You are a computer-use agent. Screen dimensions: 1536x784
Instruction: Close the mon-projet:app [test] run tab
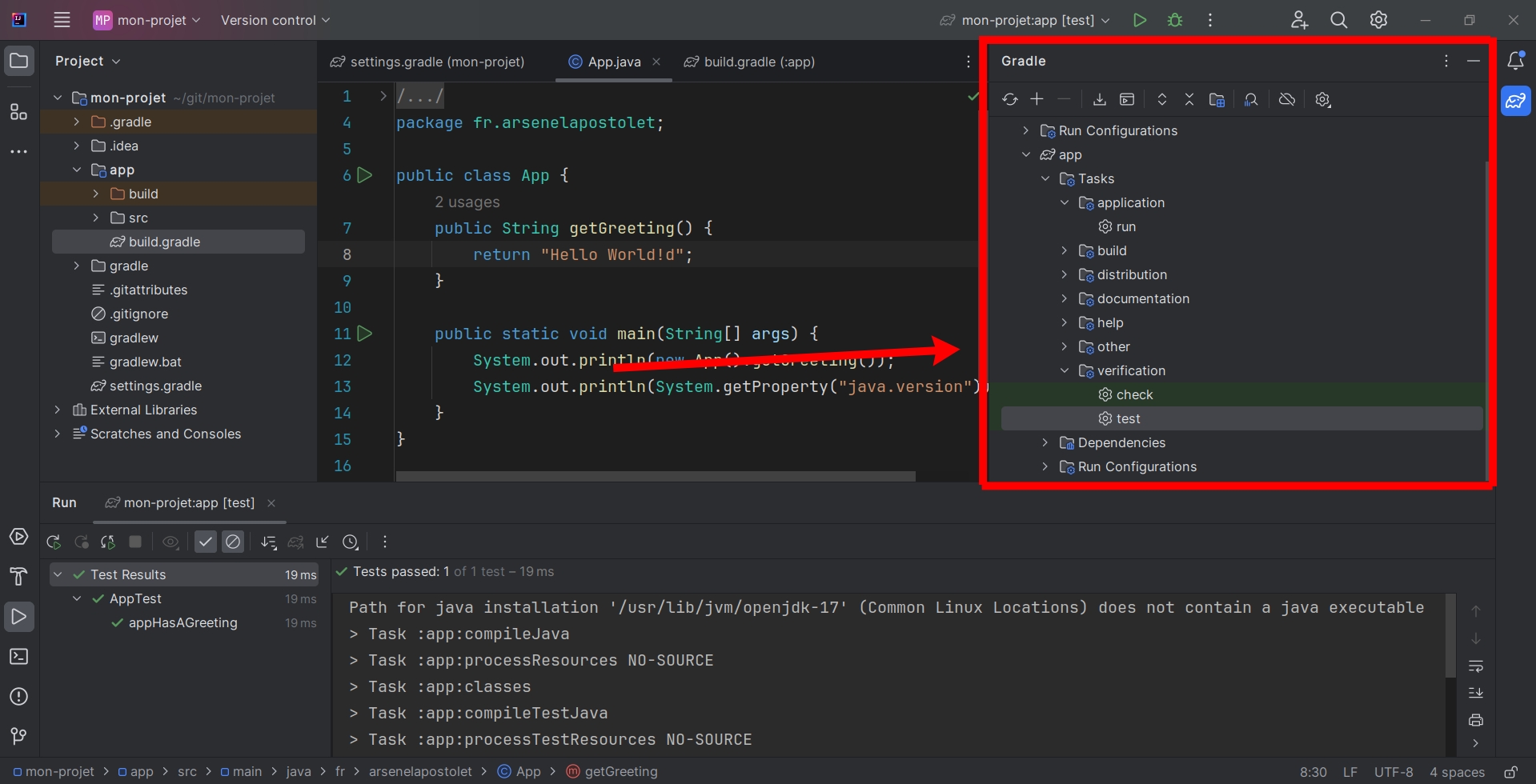(x=271, y=503)
